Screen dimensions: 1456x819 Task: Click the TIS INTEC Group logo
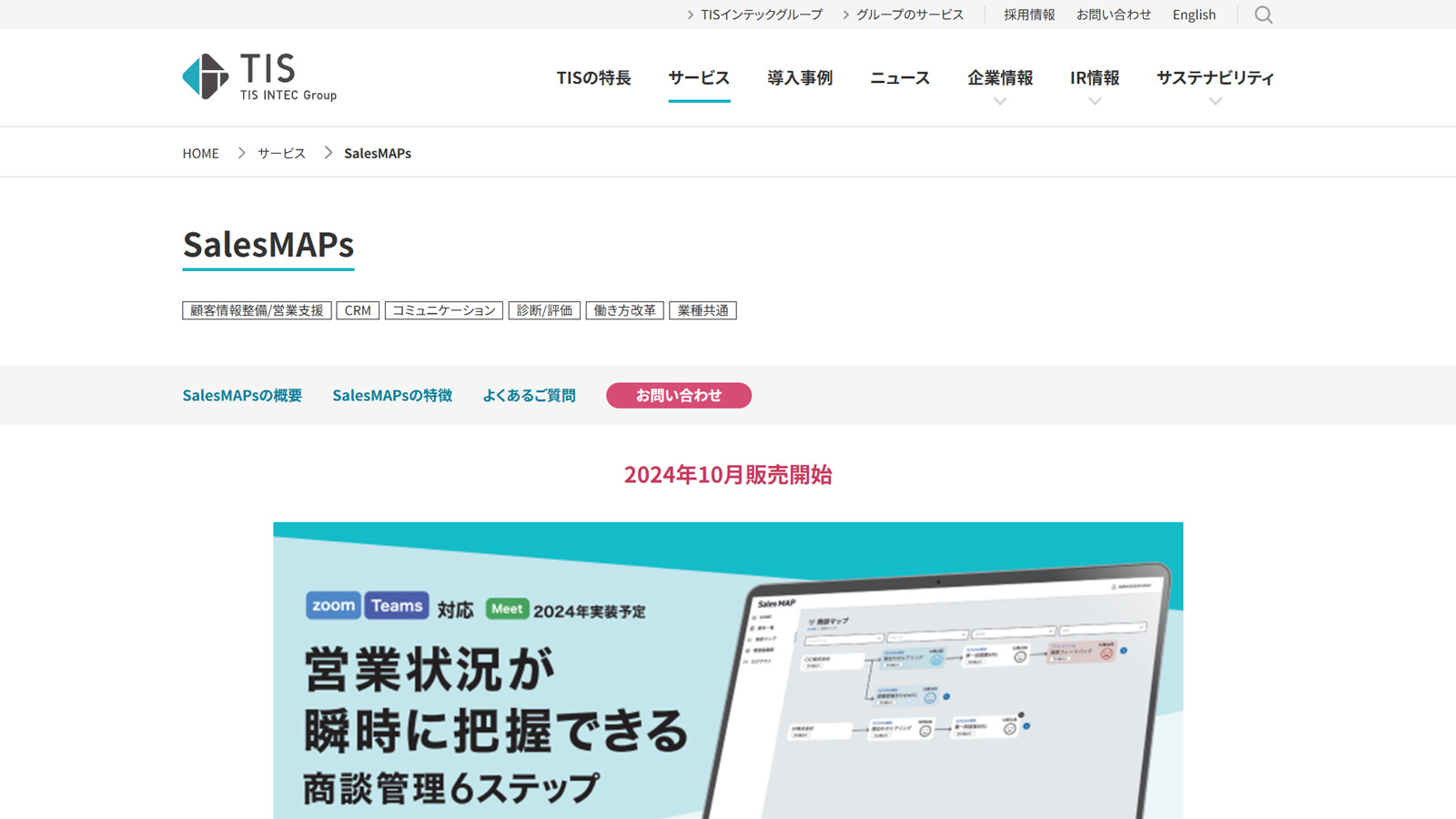click(x=259, y=76)
